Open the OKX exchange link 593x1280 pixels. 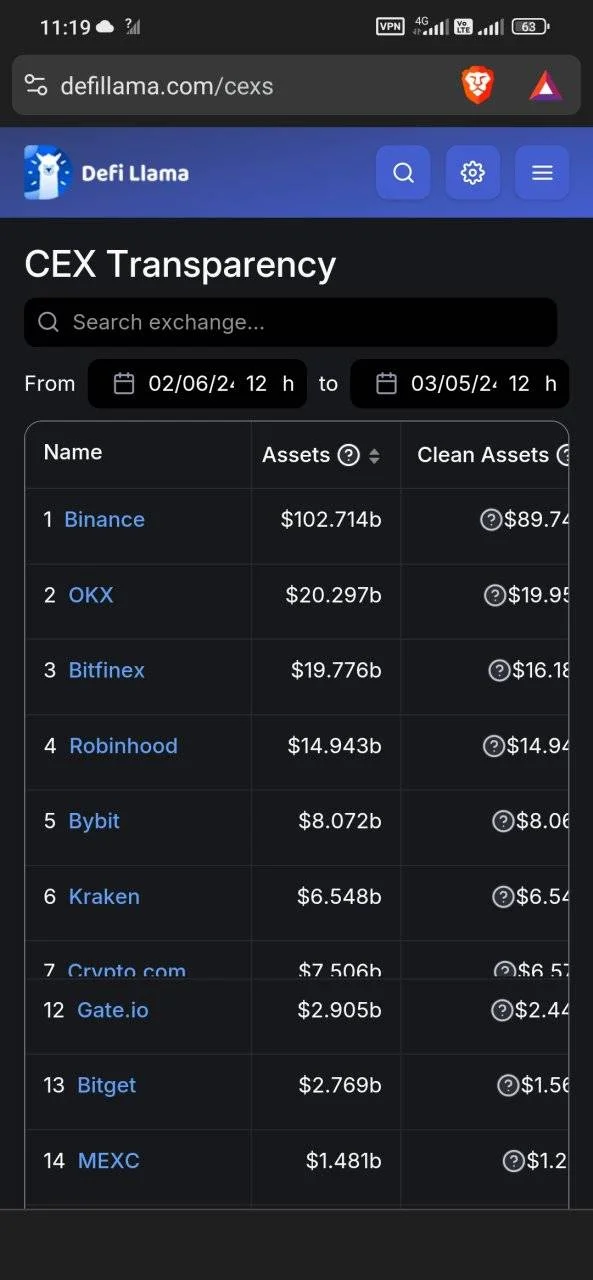pos(91,595)
